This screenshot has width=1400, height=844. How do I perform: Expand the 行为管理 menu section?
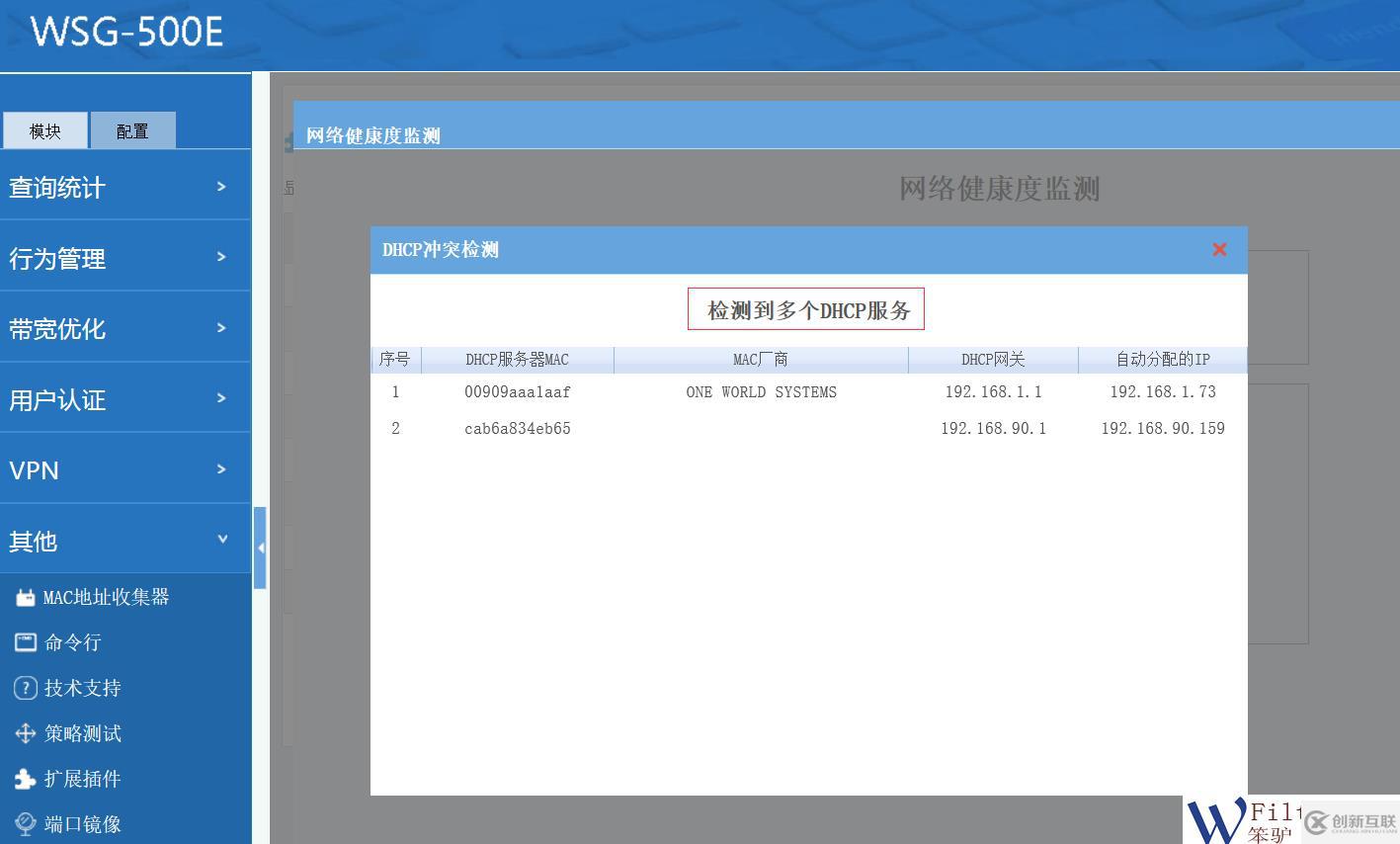pos(125,257)
